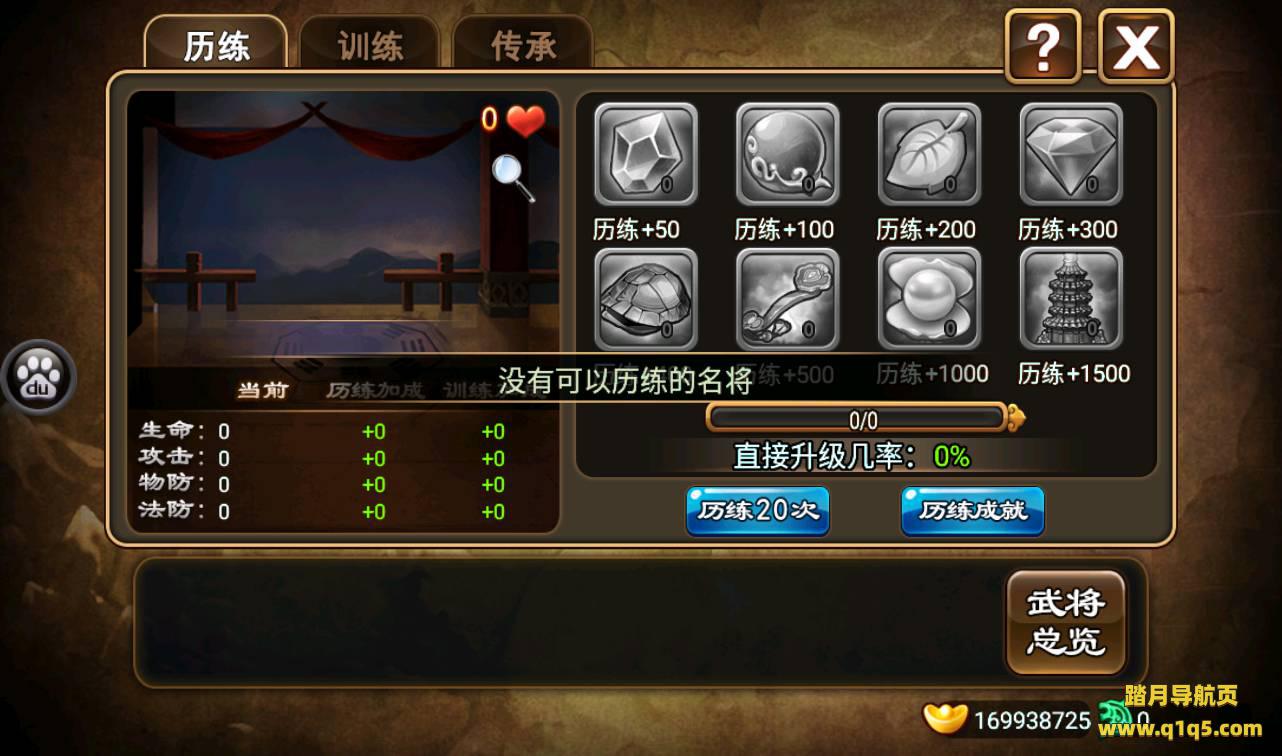Select the pearl clam 历练+1000 item
The image size is (1282, 756).
click(x=930, y=298)
